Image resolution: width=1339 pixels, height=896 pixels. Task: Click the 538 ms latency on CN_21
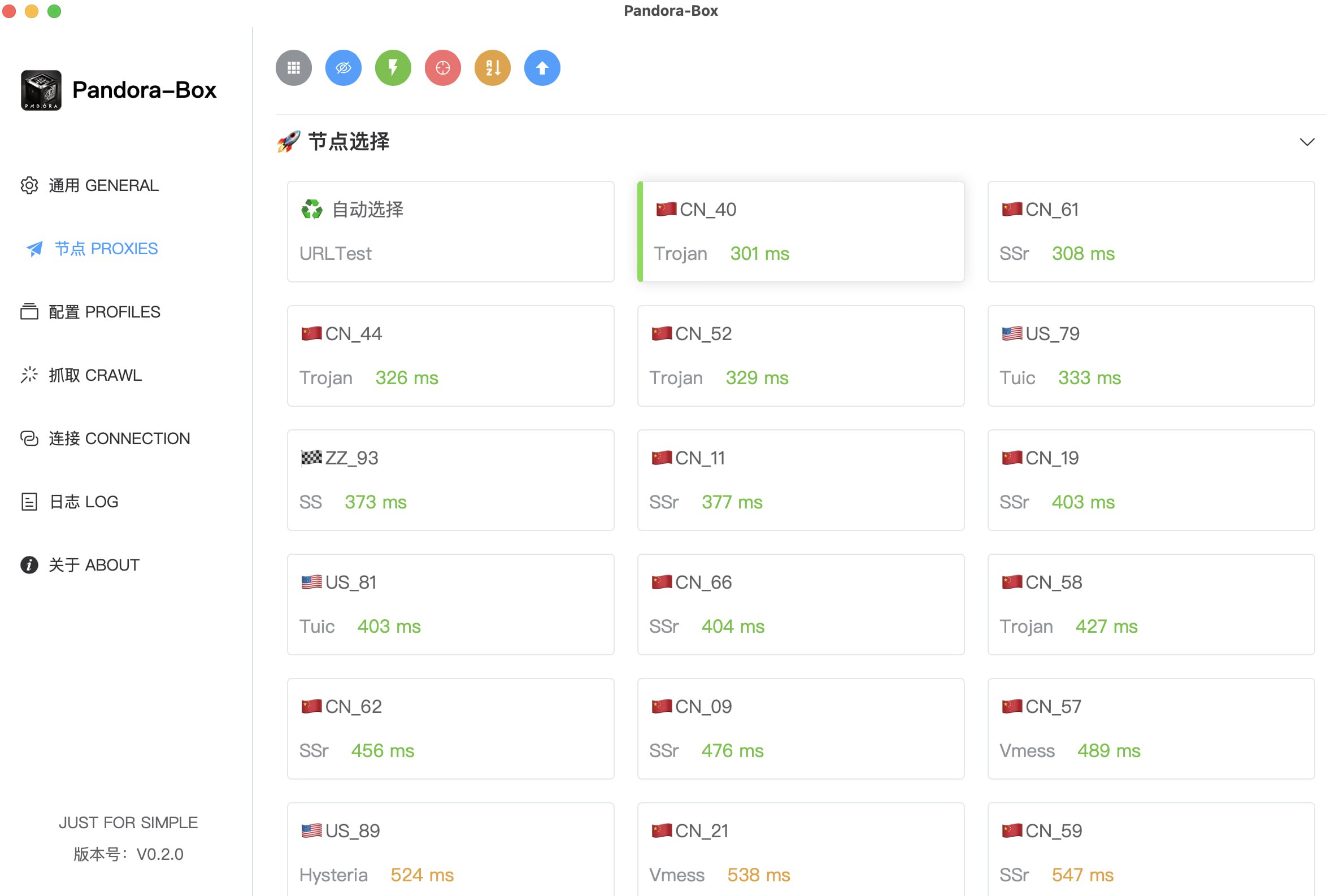tap(758, 875)
